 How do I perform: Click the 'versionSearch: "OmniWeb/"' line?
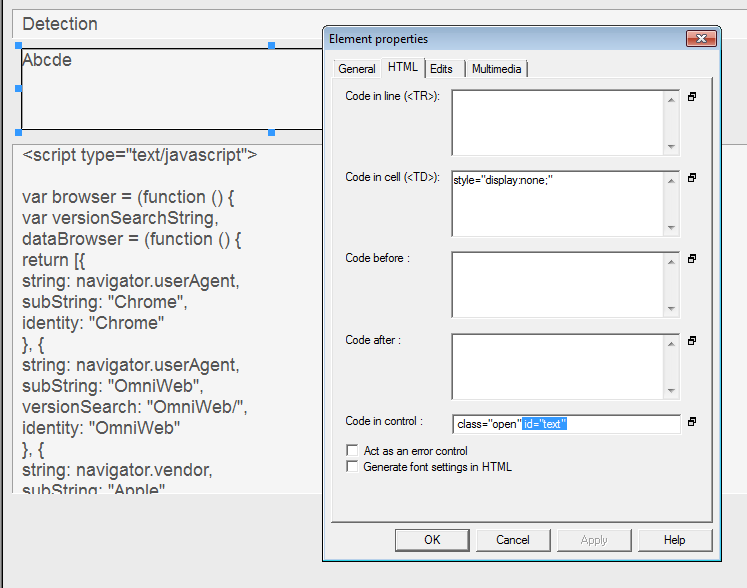[135, 407]
